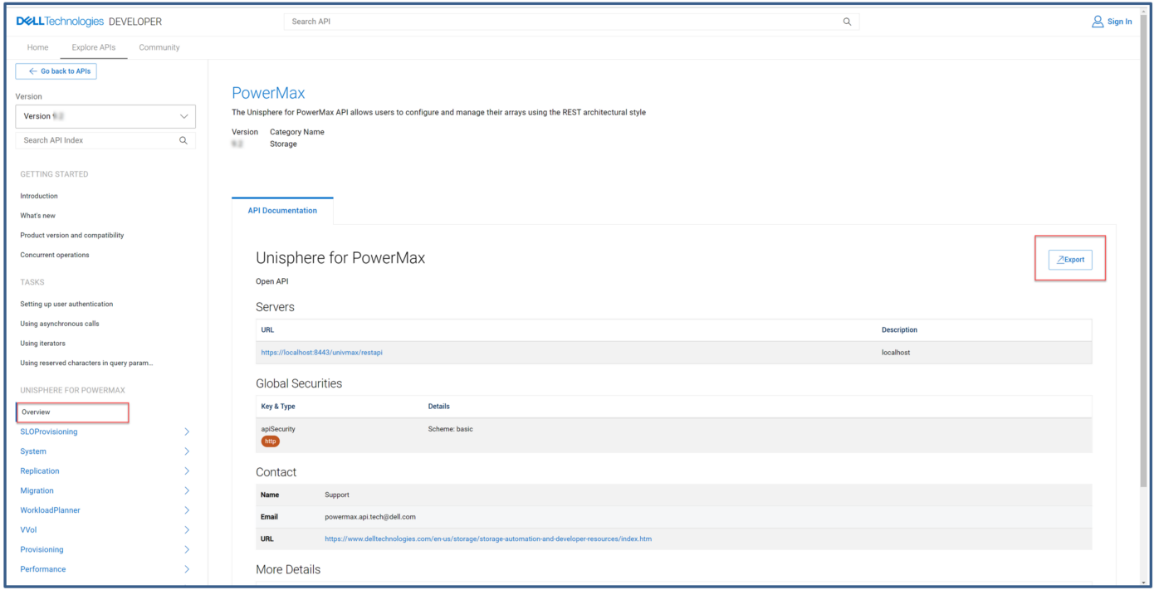
Task: Open the Introduction page in sidebar
Action: coord(39,196)
